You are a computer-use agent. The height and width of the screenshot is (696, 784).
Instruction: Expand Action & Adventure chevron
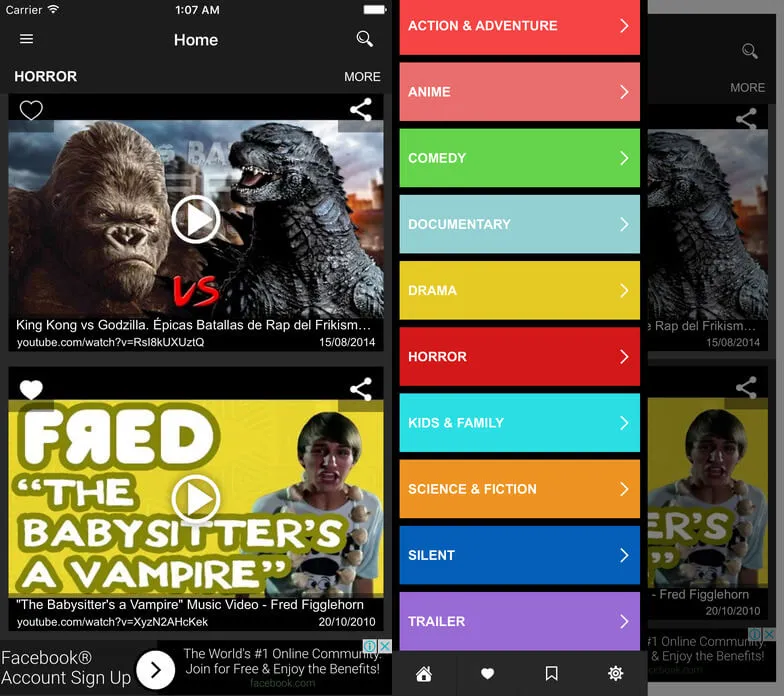coord(624,26)
